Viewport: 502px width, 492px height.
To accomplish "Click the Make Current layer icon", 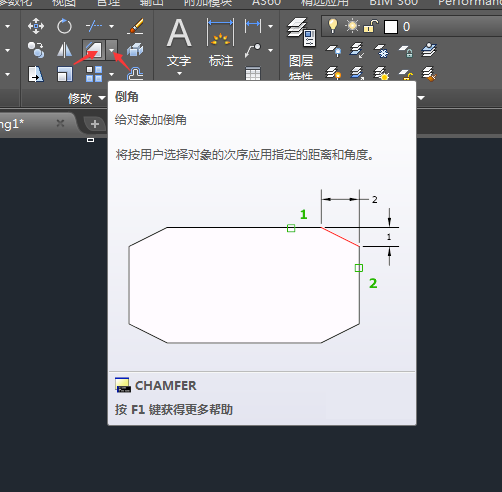I will point(429,50).
